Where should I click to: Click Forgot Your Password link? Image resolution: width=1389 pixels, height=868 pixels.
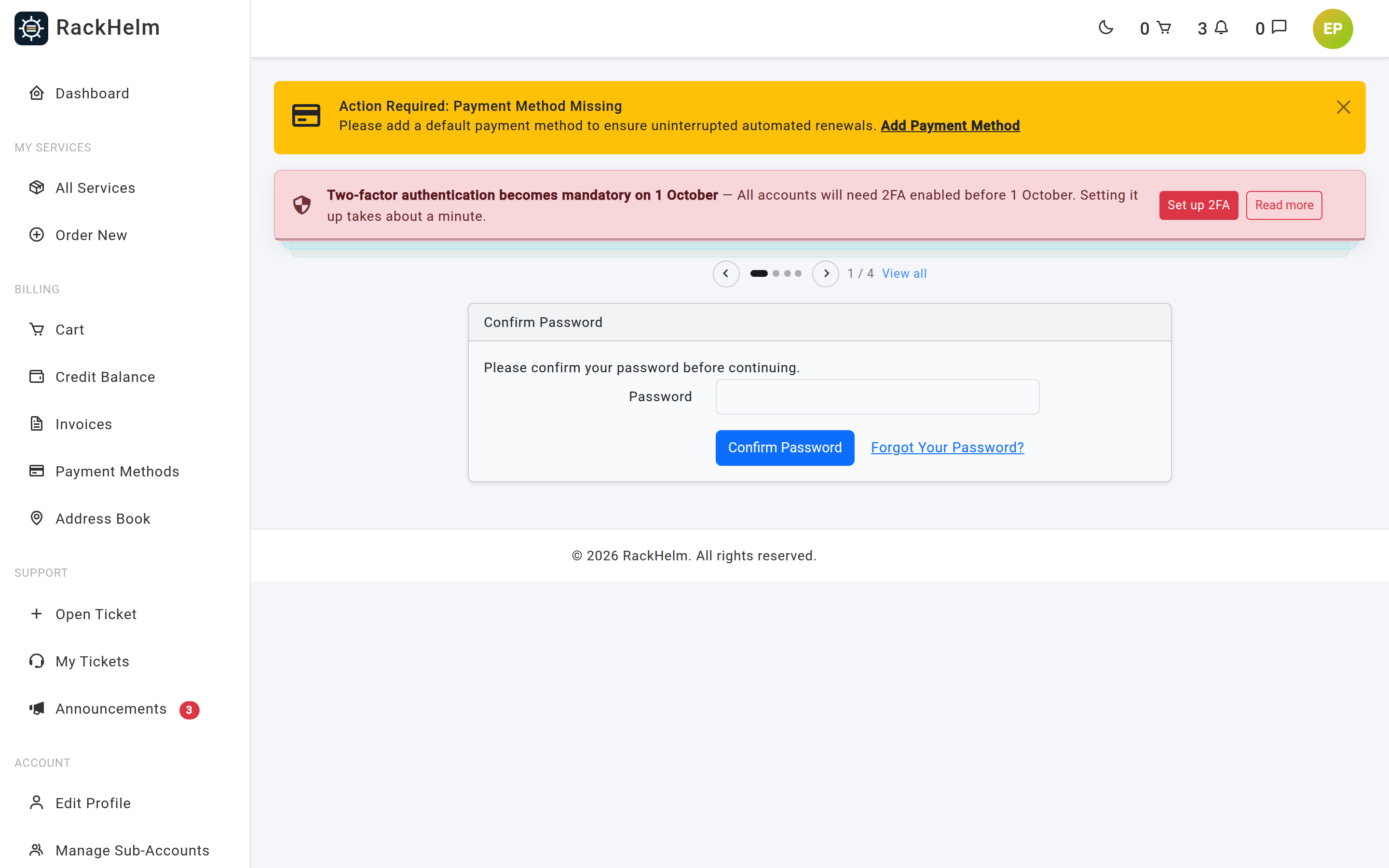pos(947,448)
